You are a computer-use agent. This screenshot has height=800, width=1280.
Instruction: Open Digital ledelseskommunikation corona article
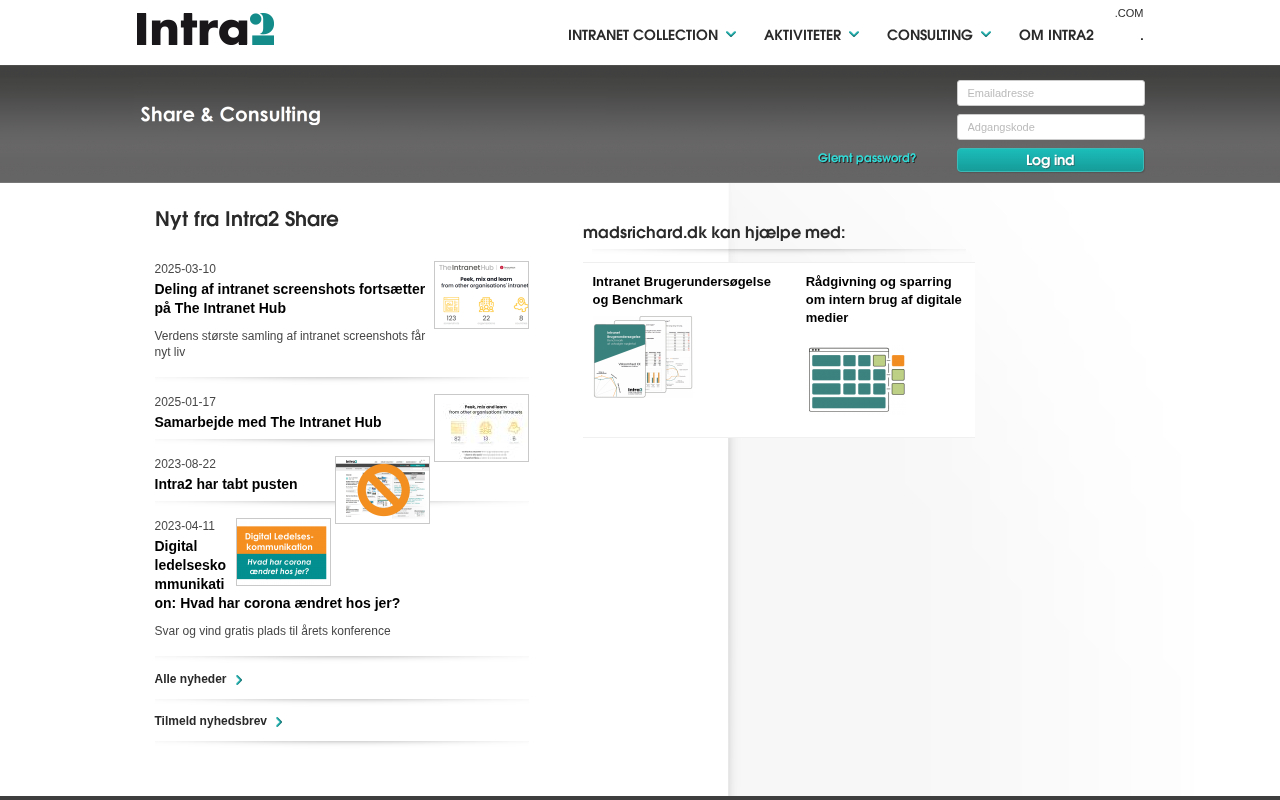277,575
